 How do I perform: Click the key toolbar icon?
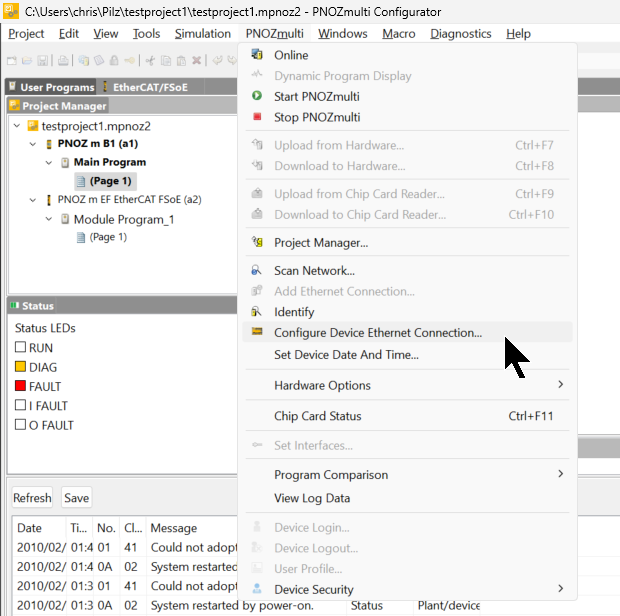[x=129, y=60]
